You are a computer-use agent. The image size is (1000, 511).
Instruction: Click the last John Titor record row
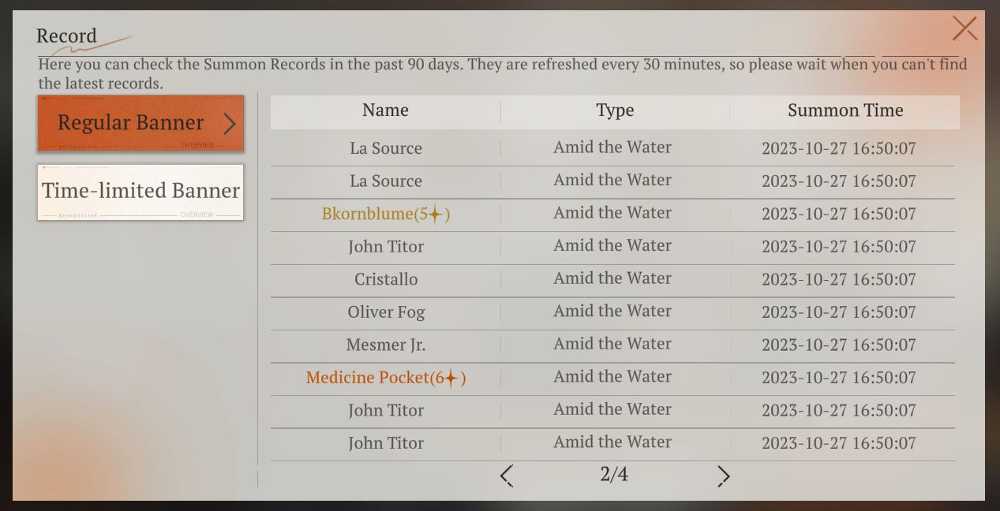tap(612, 443)
